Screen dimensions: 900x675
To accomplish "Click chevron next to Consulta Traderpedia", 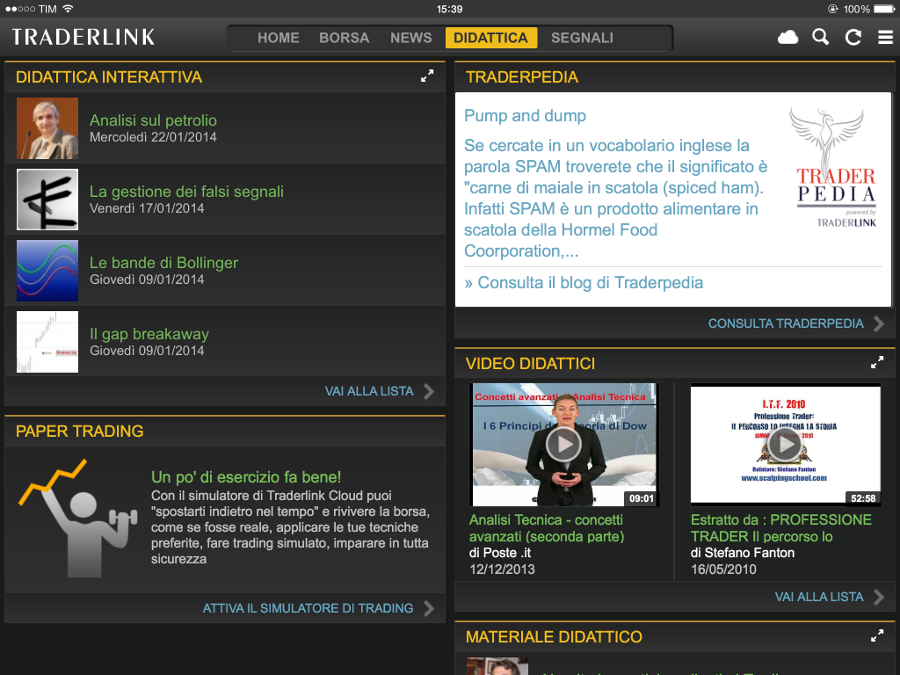I will click(x=878, y=324).
